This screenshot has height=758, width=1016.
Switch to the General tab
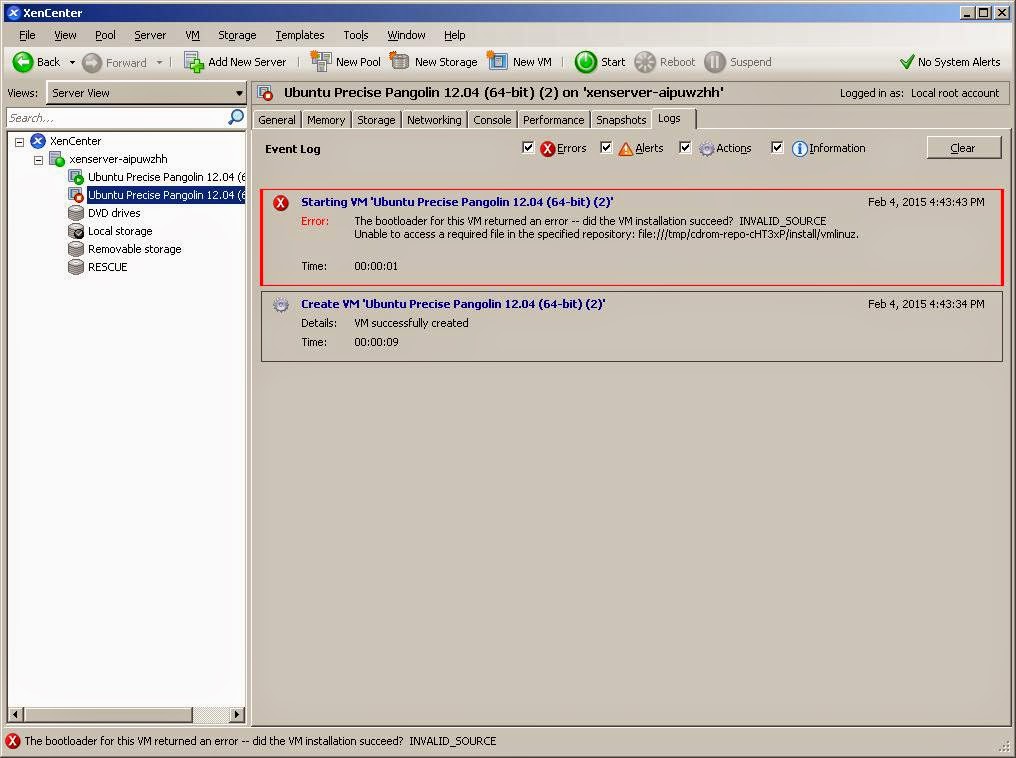[x=277, y=120]
